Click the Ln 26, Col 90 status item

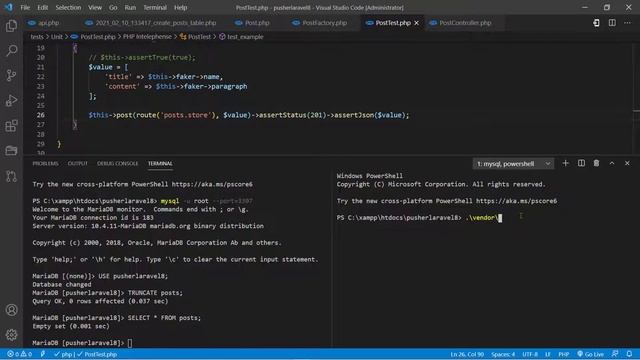(x=467, y=354)
